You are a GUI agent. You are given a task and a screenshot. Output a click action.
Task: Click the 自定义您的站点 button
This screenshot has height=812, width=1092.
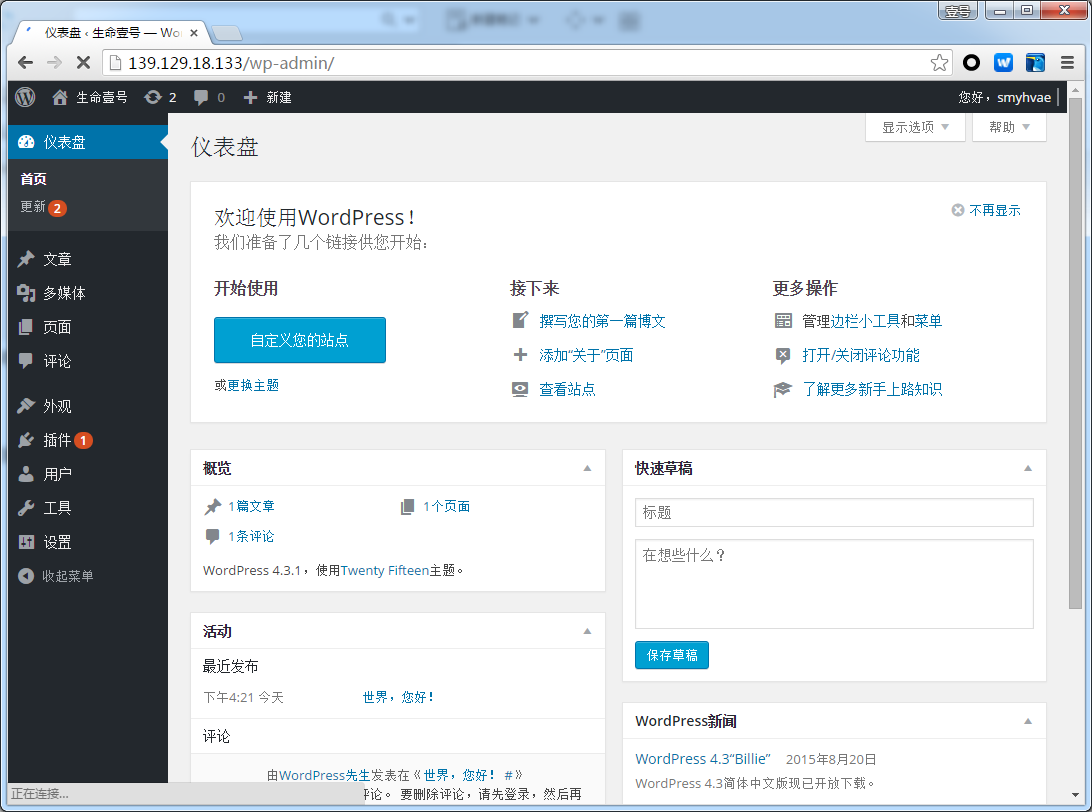pos(300,340)
